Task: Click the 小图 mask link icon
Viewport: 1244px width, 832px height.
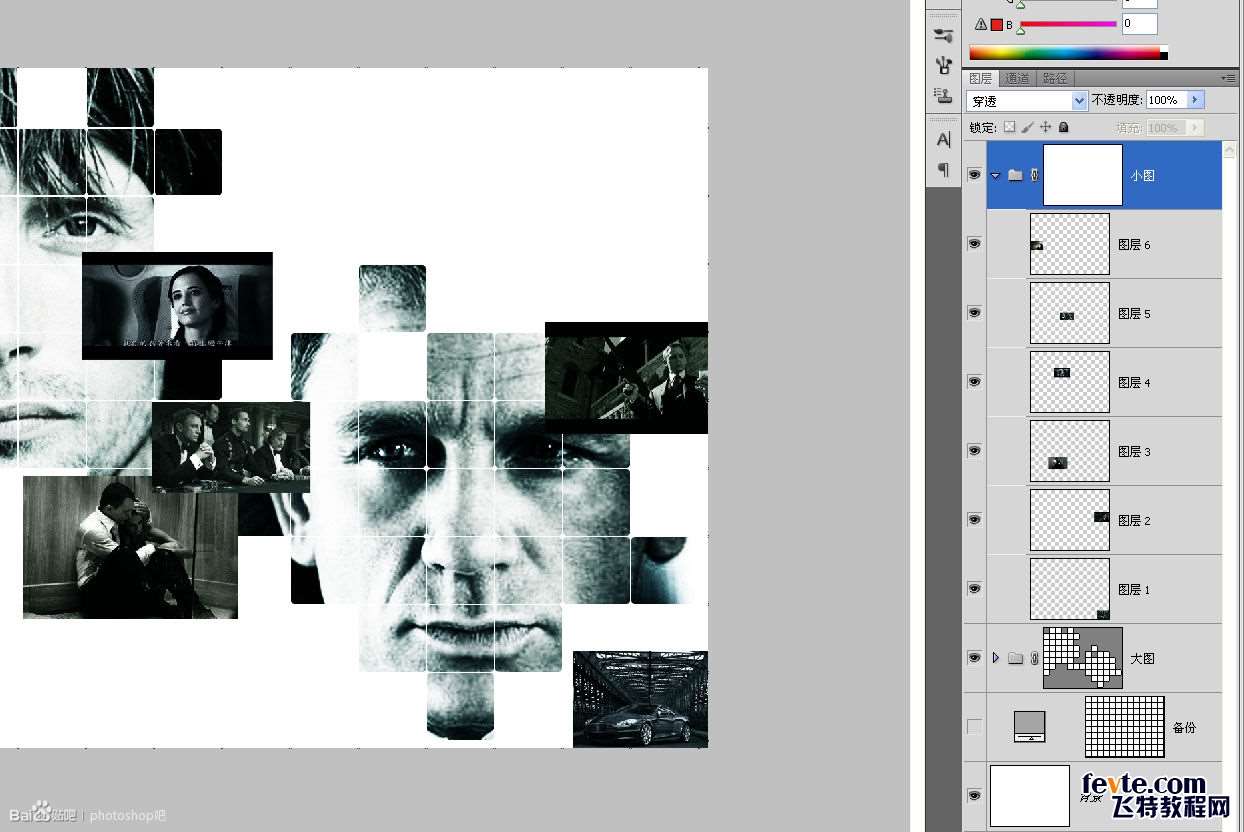Action: point(1034,175)
